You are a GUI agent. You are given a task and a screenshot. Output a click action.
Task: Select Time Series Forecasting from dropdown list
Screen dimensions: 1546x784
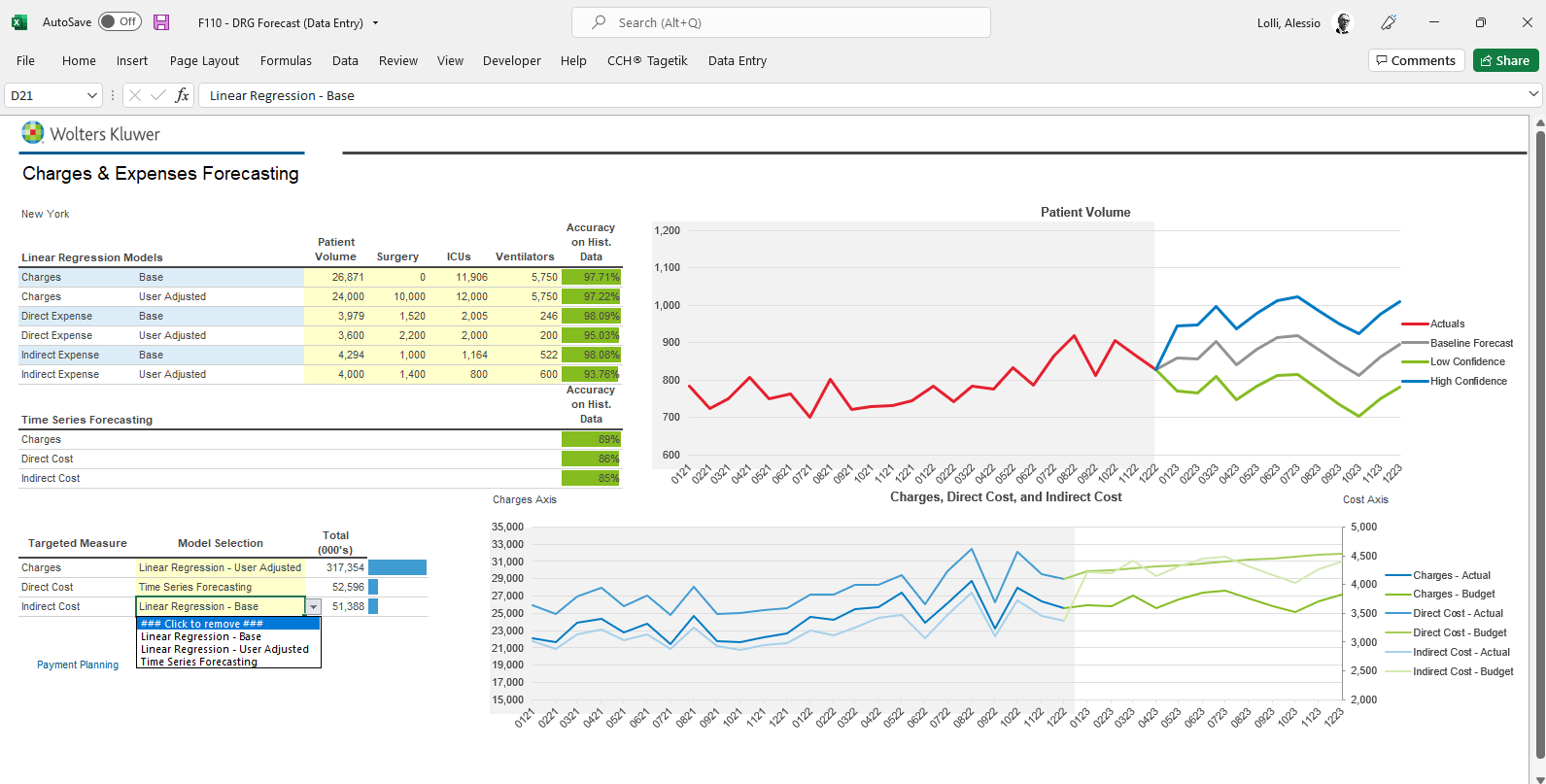click(x=199, y=662)
